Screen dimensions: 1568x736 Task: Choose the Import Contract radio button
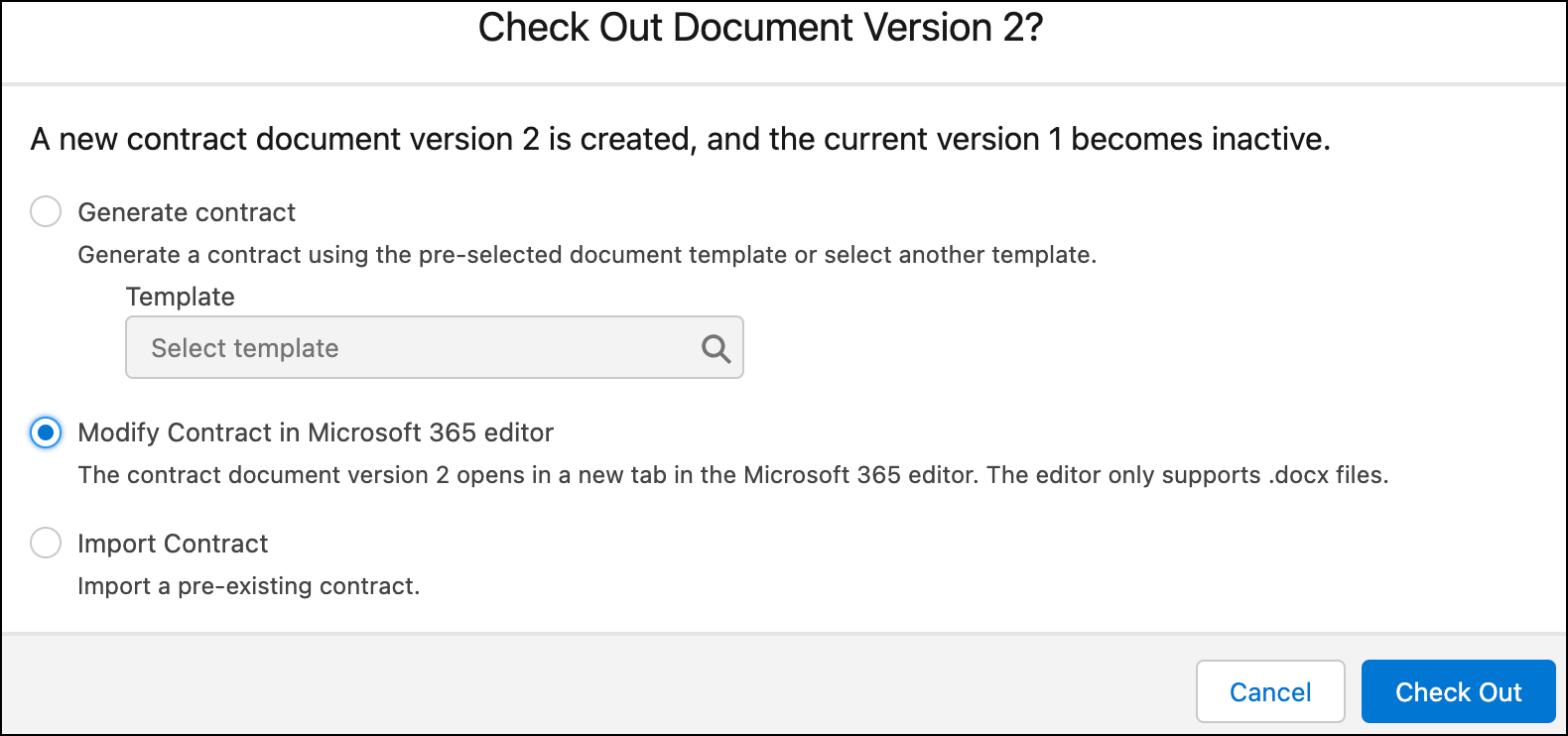(x=46, y=543)
